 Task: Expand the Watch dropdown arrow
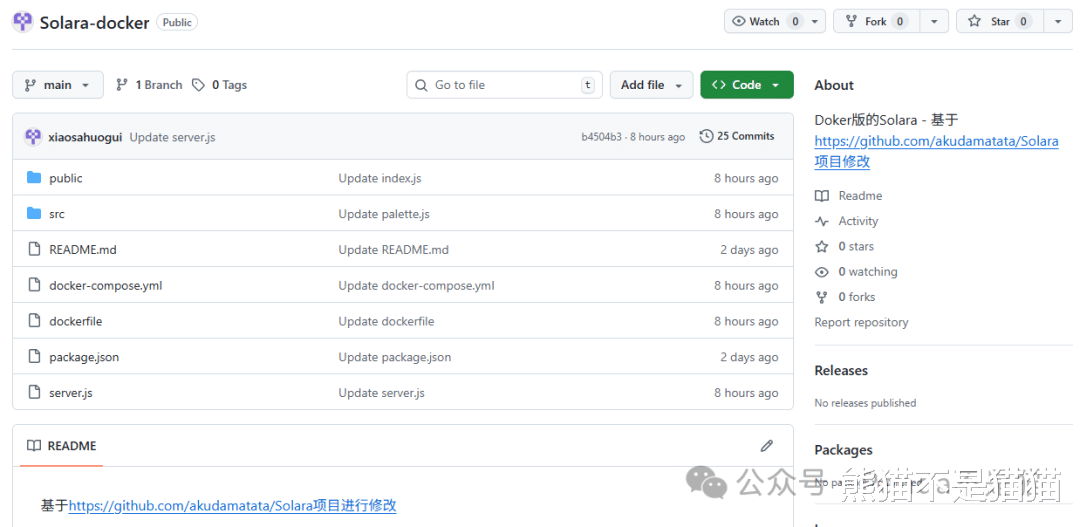coord(816,21)
